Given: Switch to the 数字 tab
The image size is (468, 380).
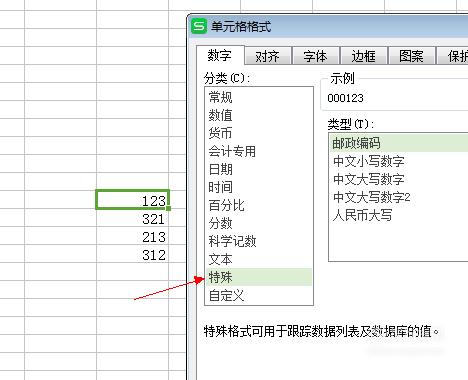Looking at the screenshot, I should (x=220, y=55).
